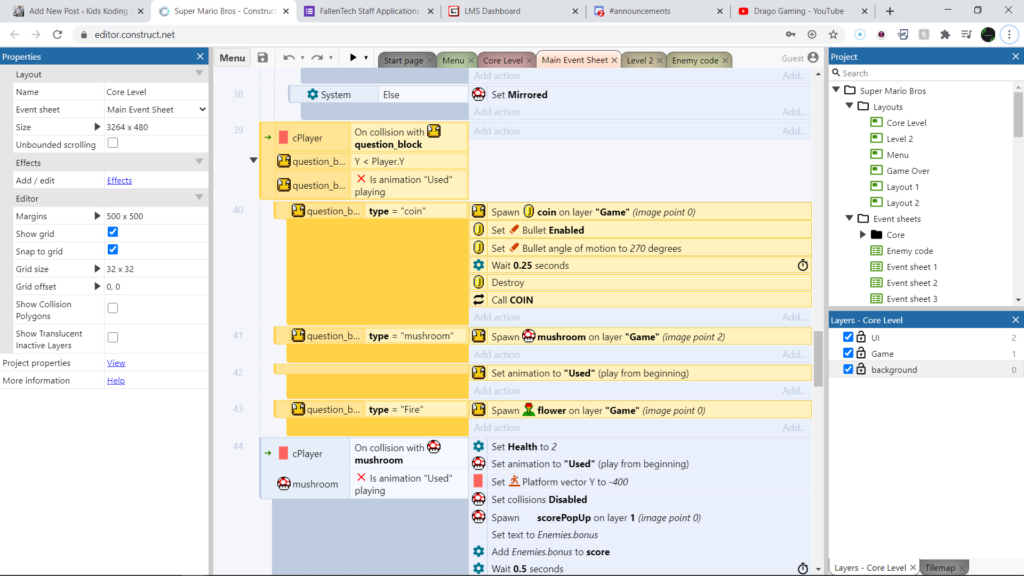The width and height of the screenshot is (1024, 576).
Task: Open the preview options dropdown arrow
Action: [366, 58]
